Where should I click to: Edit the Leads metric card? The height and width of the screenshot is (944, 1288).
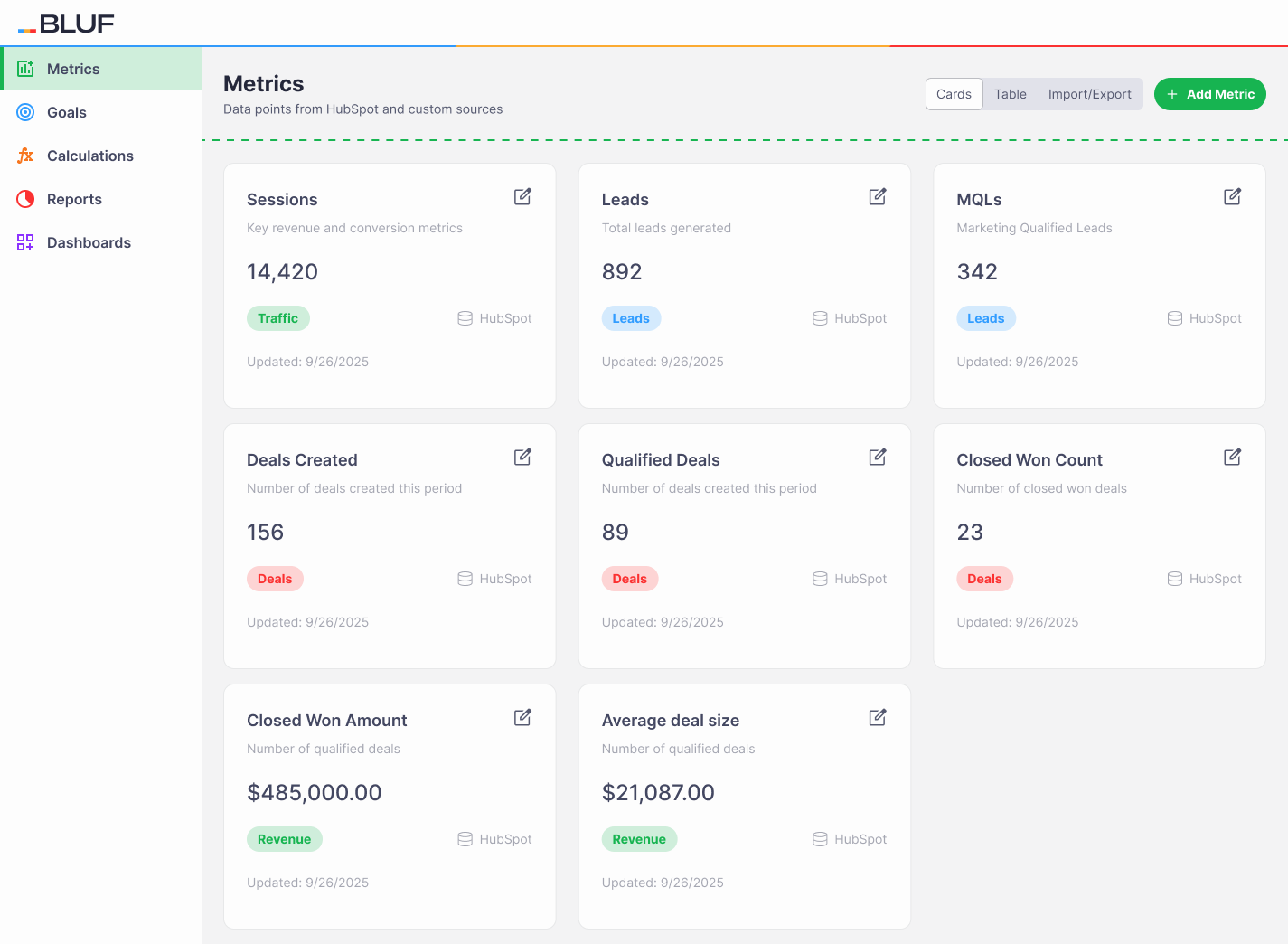878,197
